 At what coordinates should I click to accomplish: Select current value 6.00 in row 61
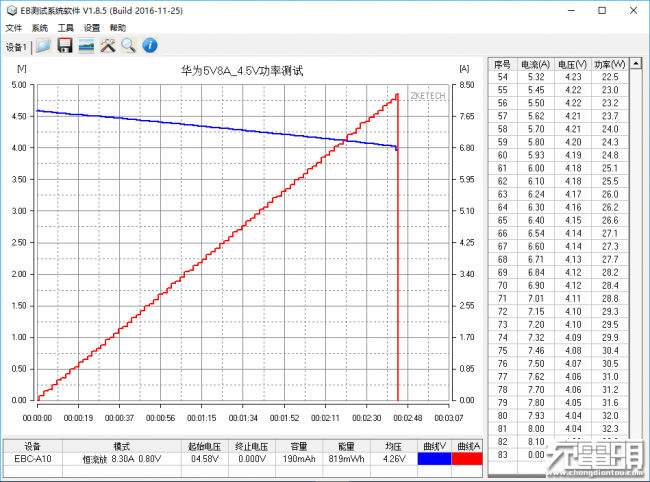(x=536, y=168)
